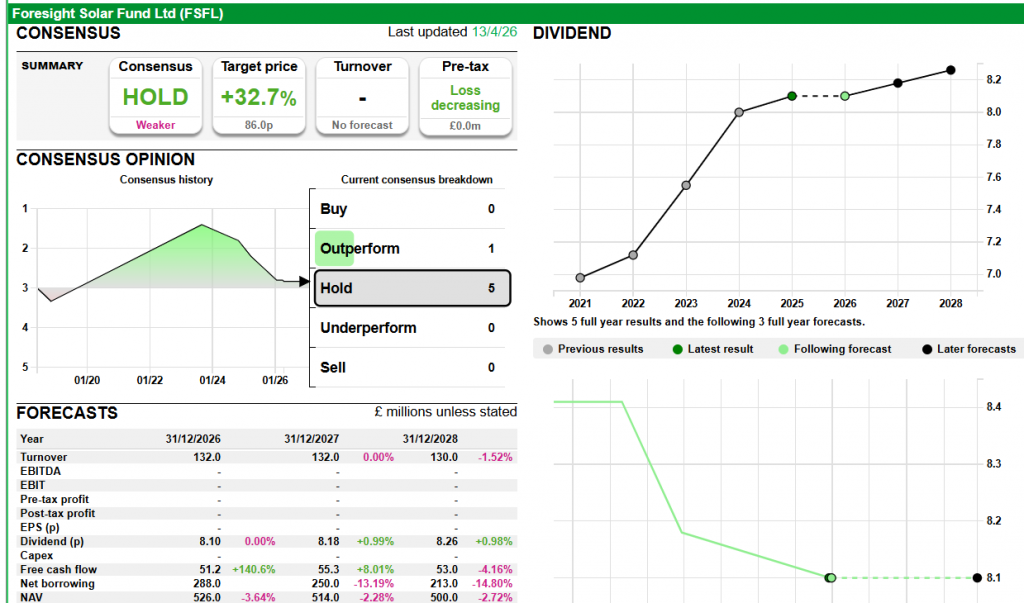
Task: Select the 2021 dividend data point
Action: coord(581,278)
